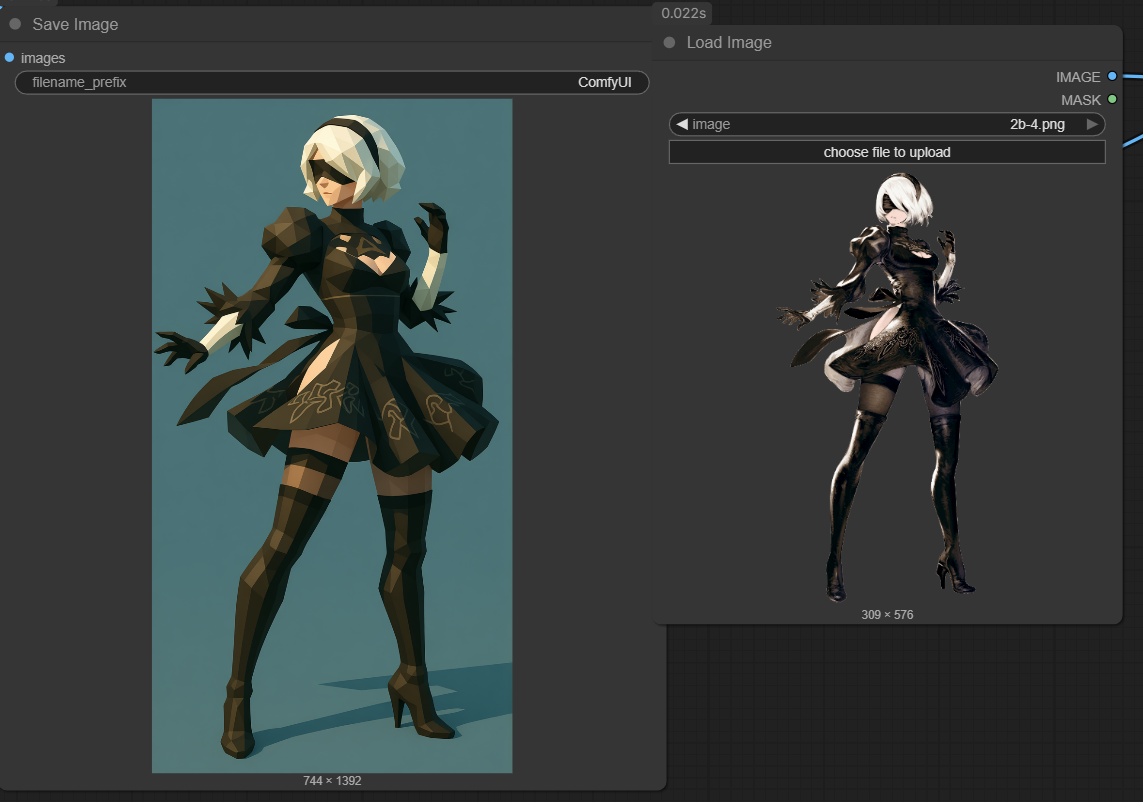The height and width of the screenshot is (802, 1143).
Task: Click the 0.022s execution time badge
Action: 683,13
